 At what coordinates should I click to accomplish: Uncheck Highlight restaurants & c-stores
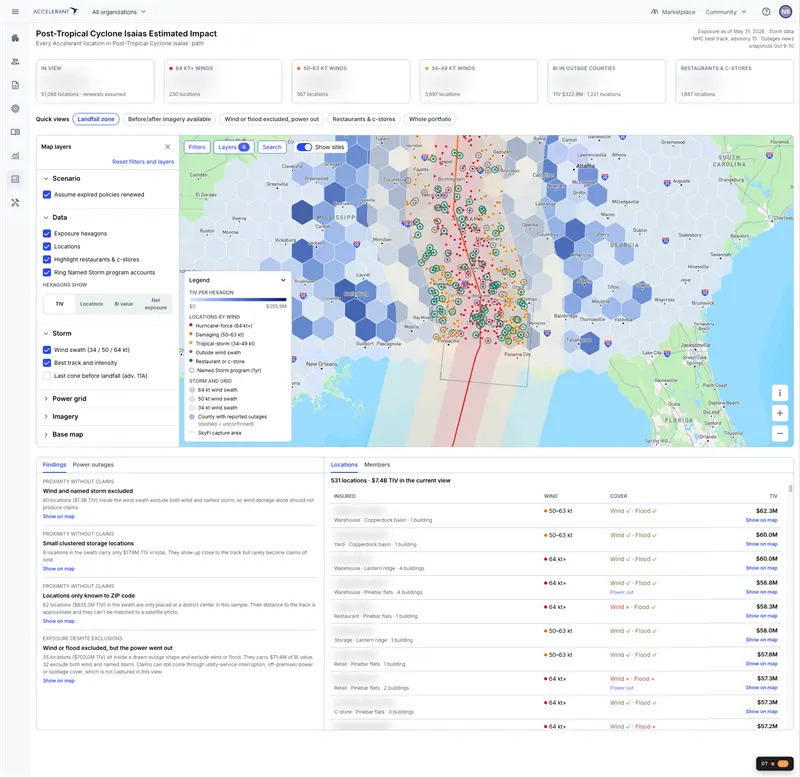(47, 260)
